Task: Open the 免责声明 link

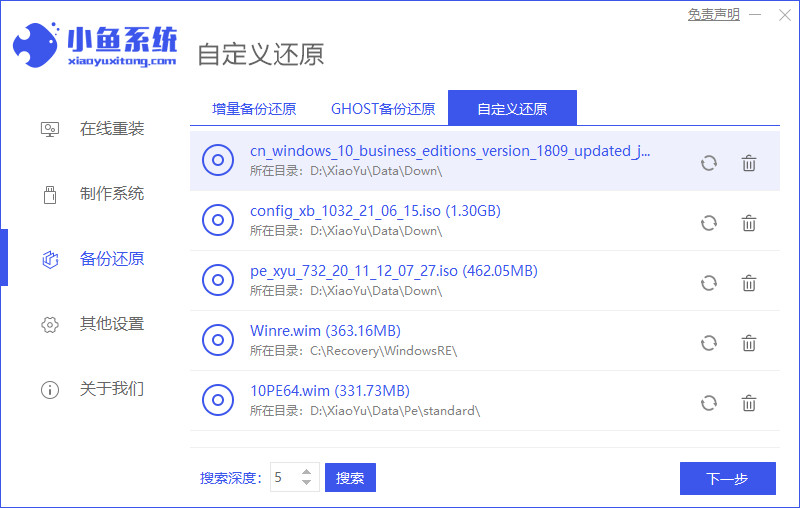Action: coord(714,15)
